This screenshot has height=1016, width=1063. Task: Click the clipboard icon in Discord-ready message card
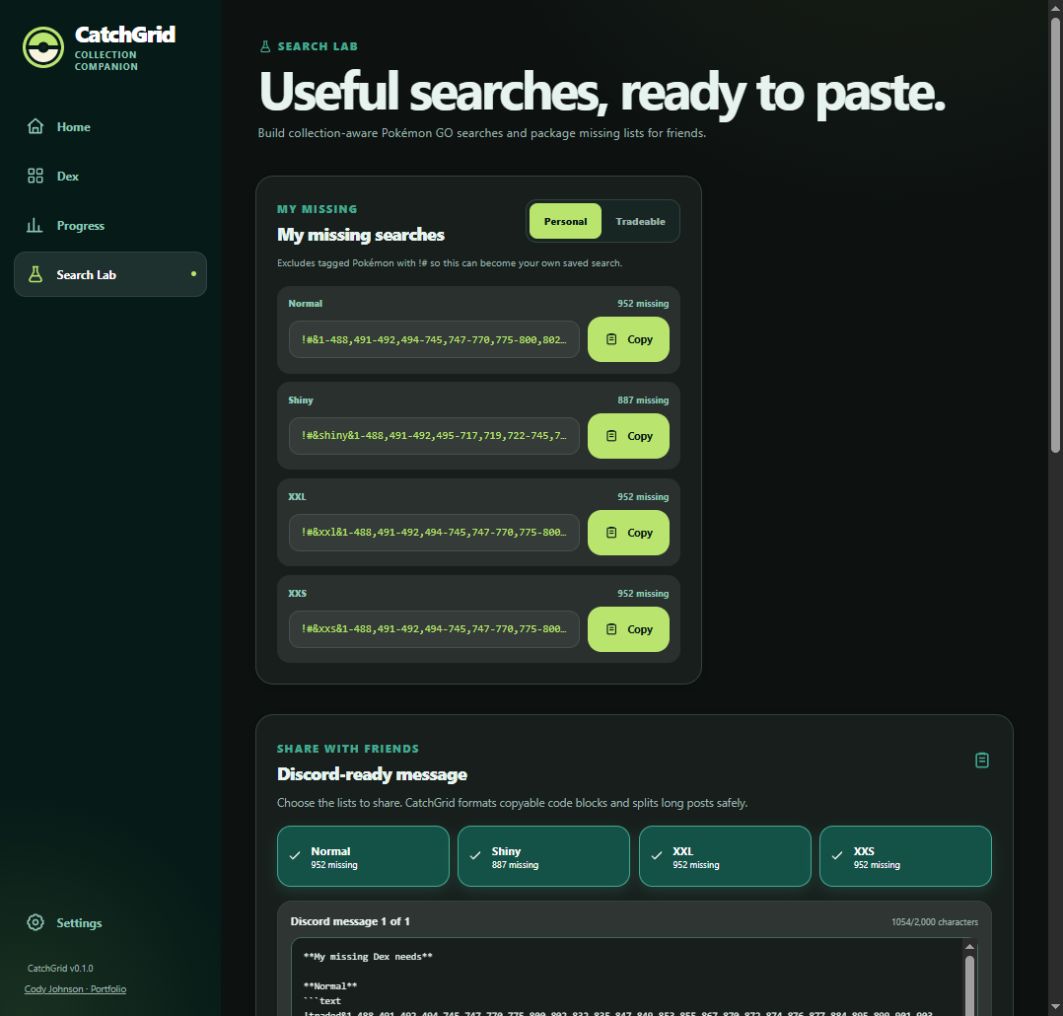pos(982,760)
